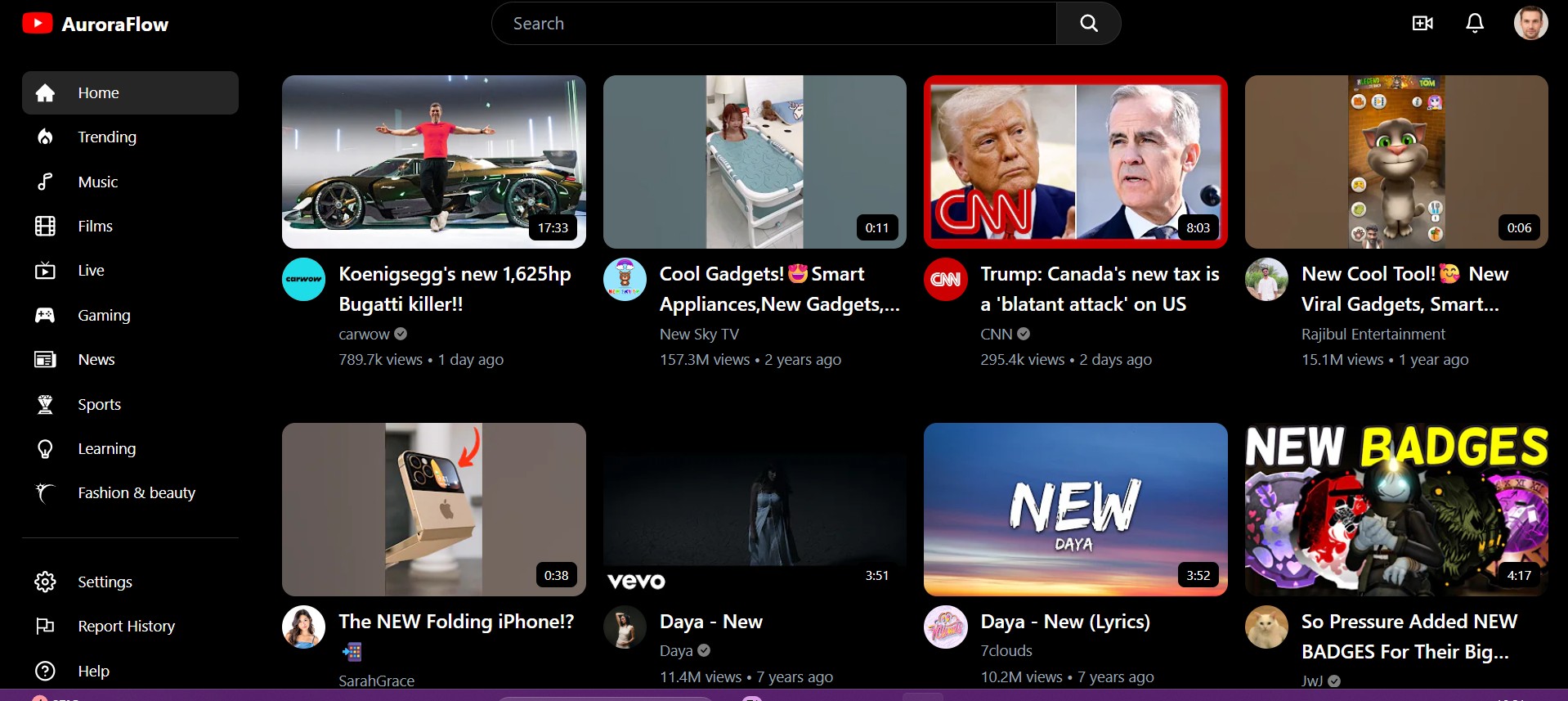
Task: Click the Gaming controller icon
Action: pos(45,315)
